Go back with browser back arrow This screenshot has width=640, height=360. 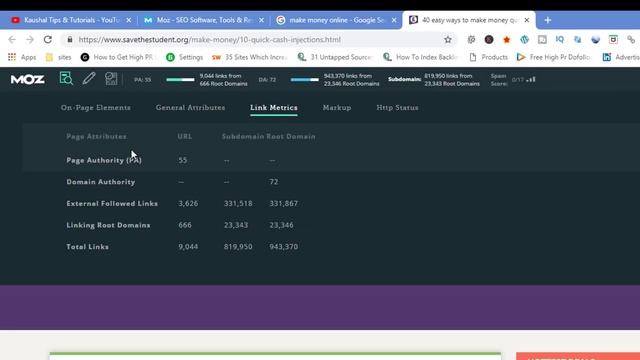12,40
